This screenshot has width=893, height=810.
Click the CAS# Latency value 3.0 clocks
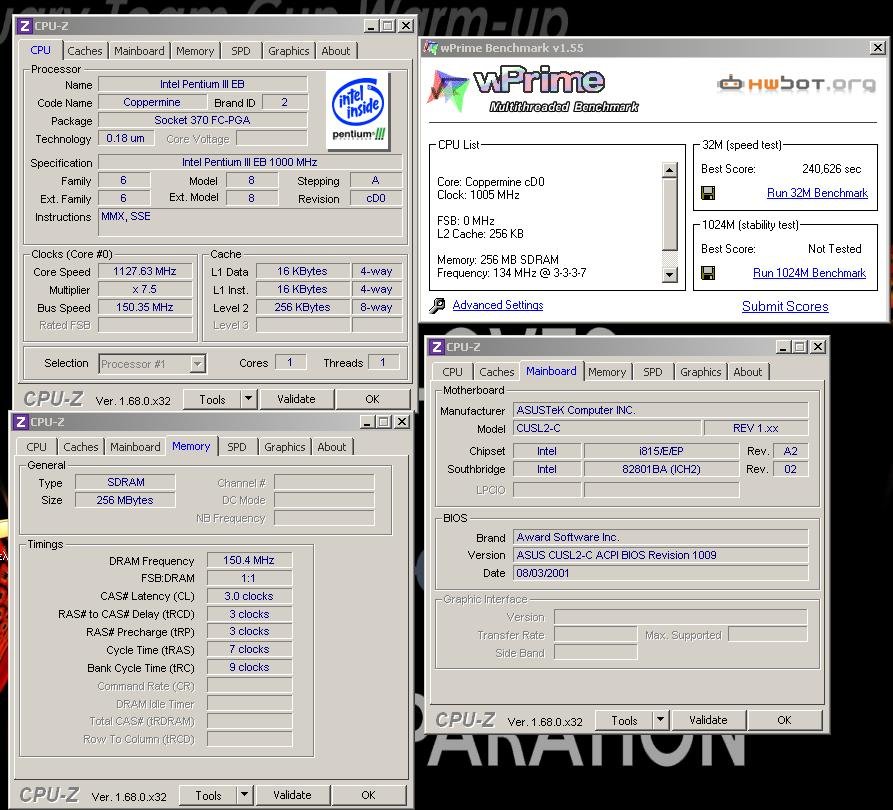249,596
